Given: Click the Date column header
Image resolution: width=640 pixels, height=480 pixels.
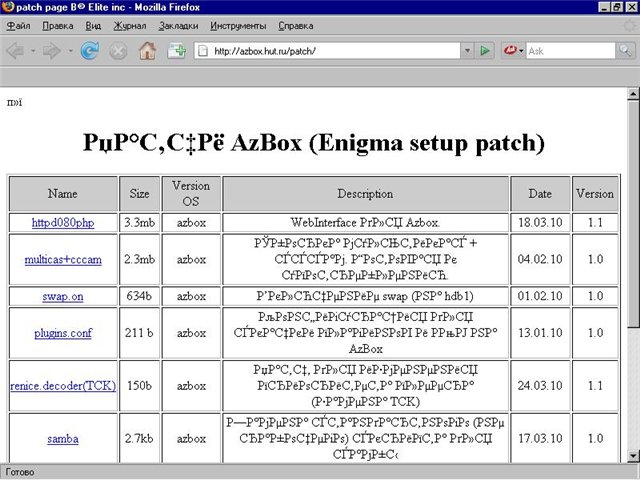Looking at the screenshot, I should point(540,193).
